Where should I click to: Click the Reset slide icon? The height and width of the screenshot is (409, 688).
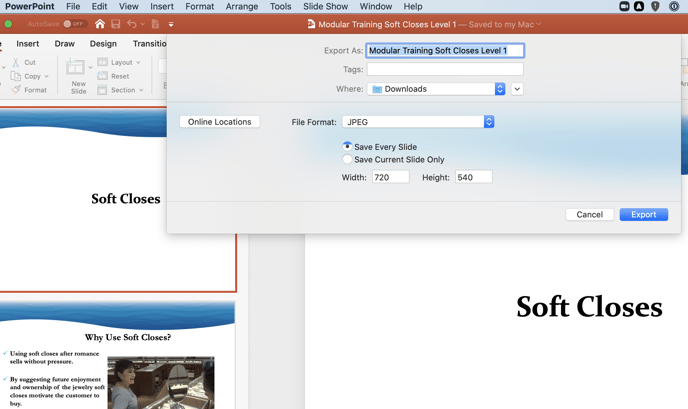pyautogui.click(x=103, y=76)
